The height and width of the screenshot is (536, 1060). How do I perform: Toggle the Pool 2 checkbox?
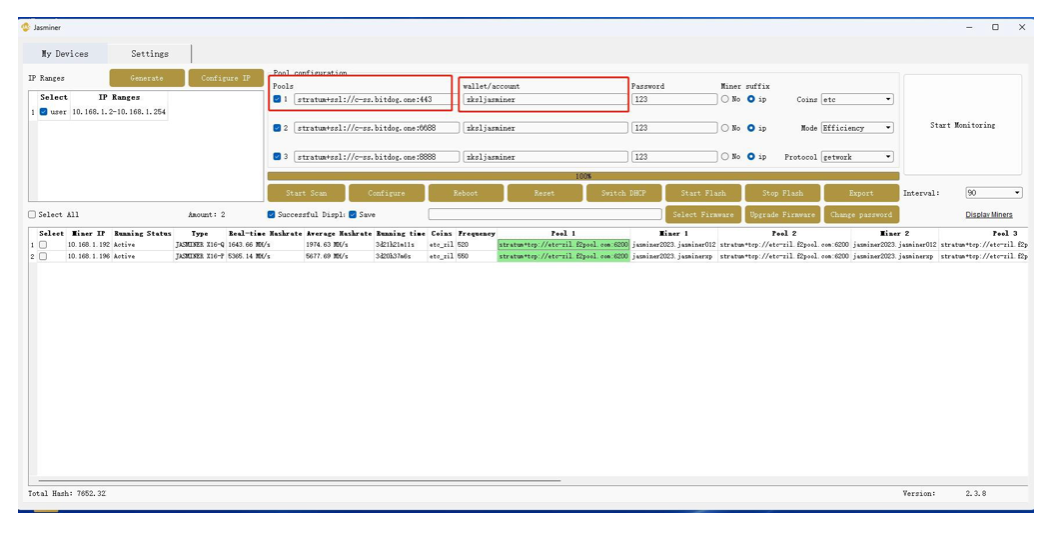point(276,128)
